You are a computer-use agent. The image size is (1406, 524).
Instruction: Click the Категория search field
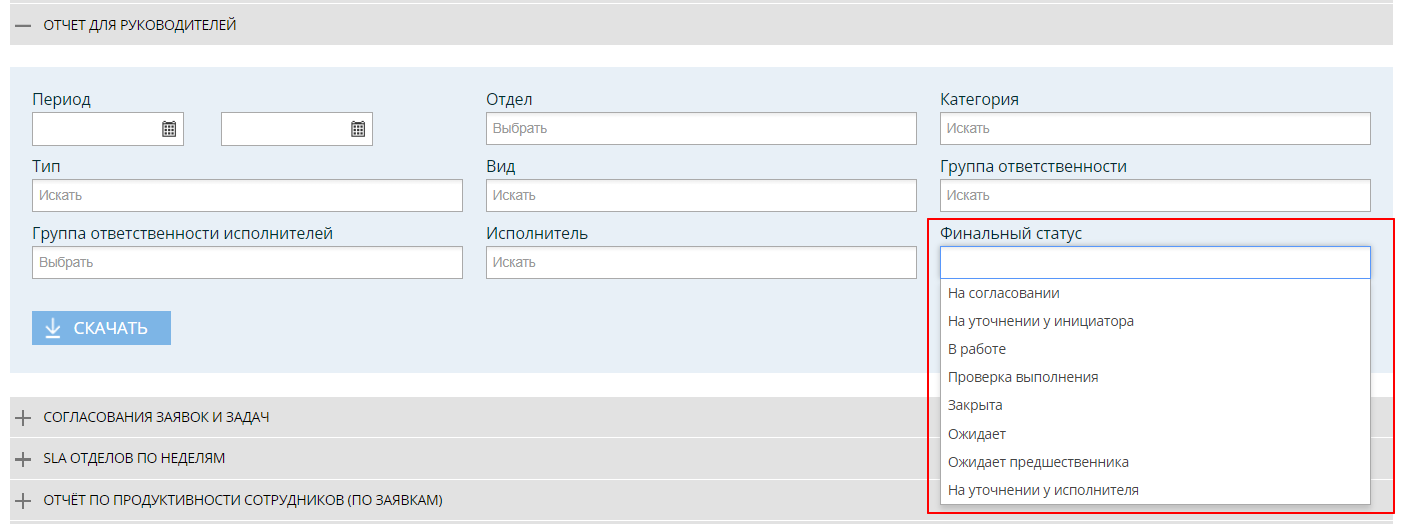coord(1155,129)
